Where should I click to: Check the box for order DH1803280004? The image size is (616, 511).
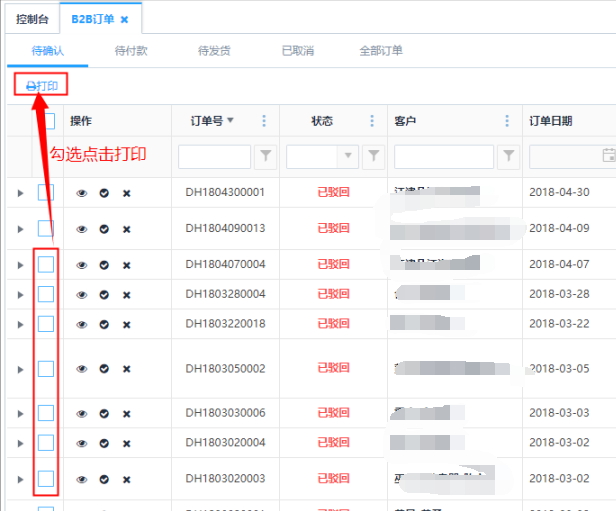coord(46,294)
